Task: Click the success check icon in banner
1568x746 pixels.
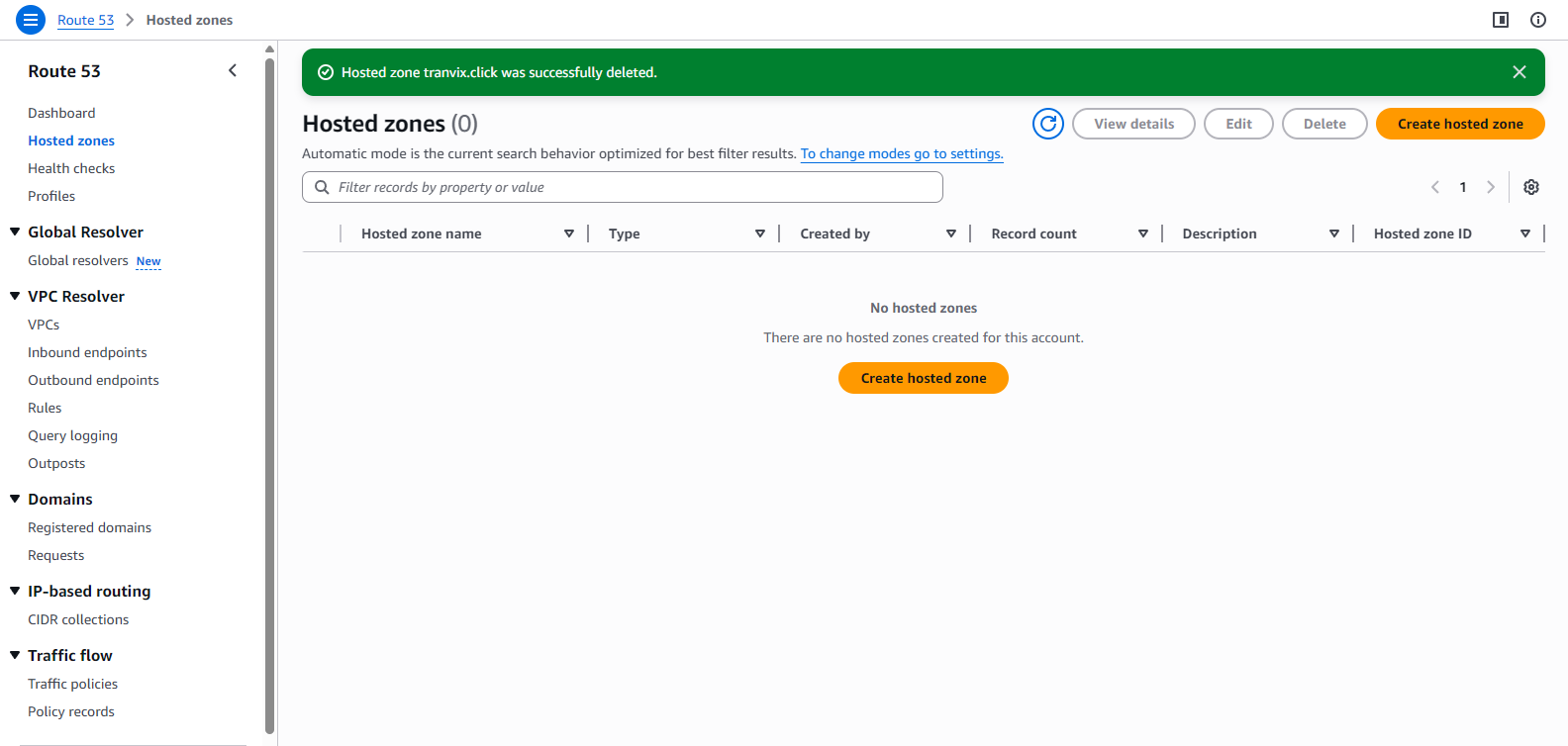Action: (x=326, y=72)
